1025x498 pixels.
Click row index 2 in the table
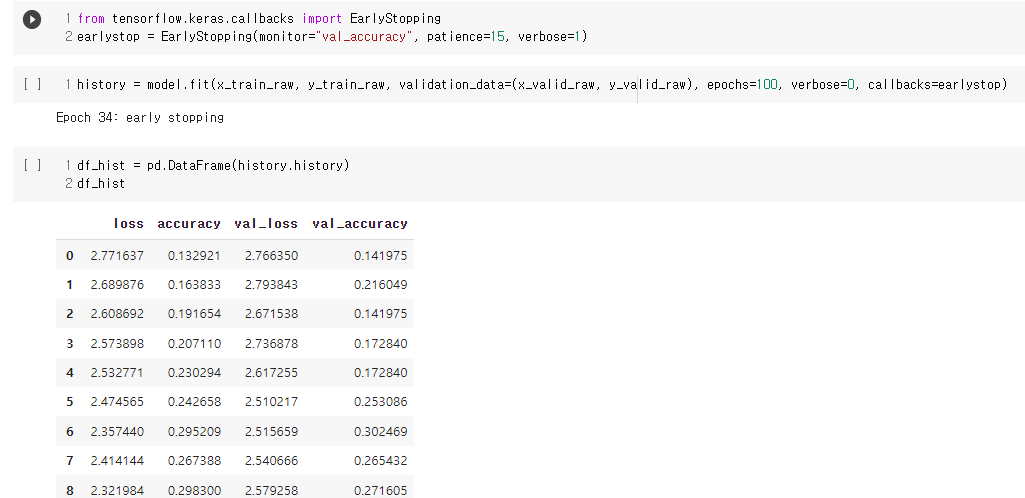70,314
